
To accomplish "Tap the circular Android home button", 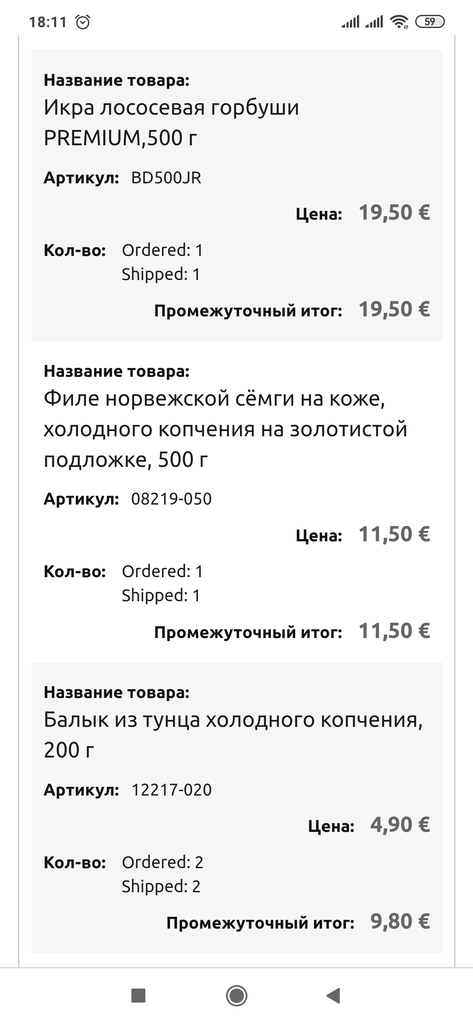I will pyautogui.click(x=236, y=995).
